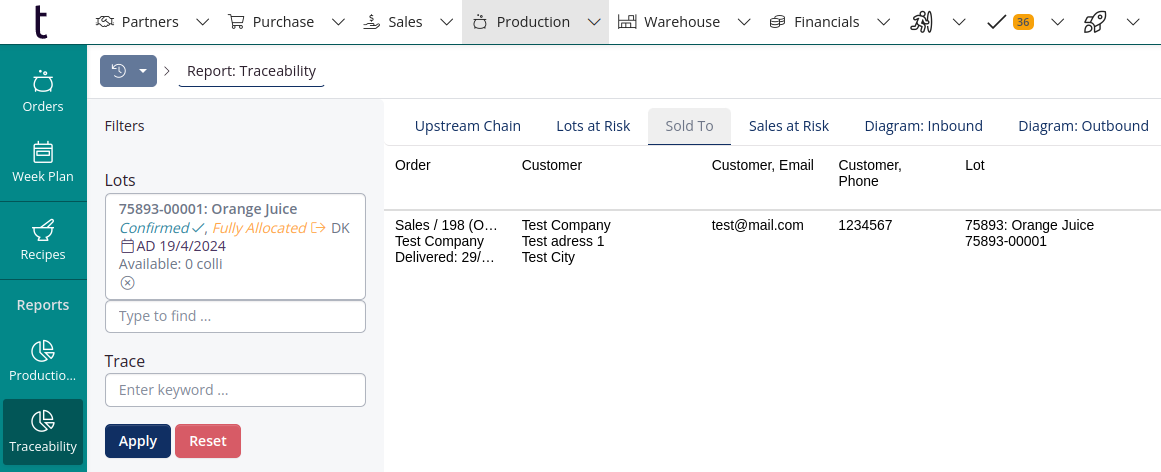1161x472 pixels.
Task: Open the Partners menu
Action: tap(137, 21)
